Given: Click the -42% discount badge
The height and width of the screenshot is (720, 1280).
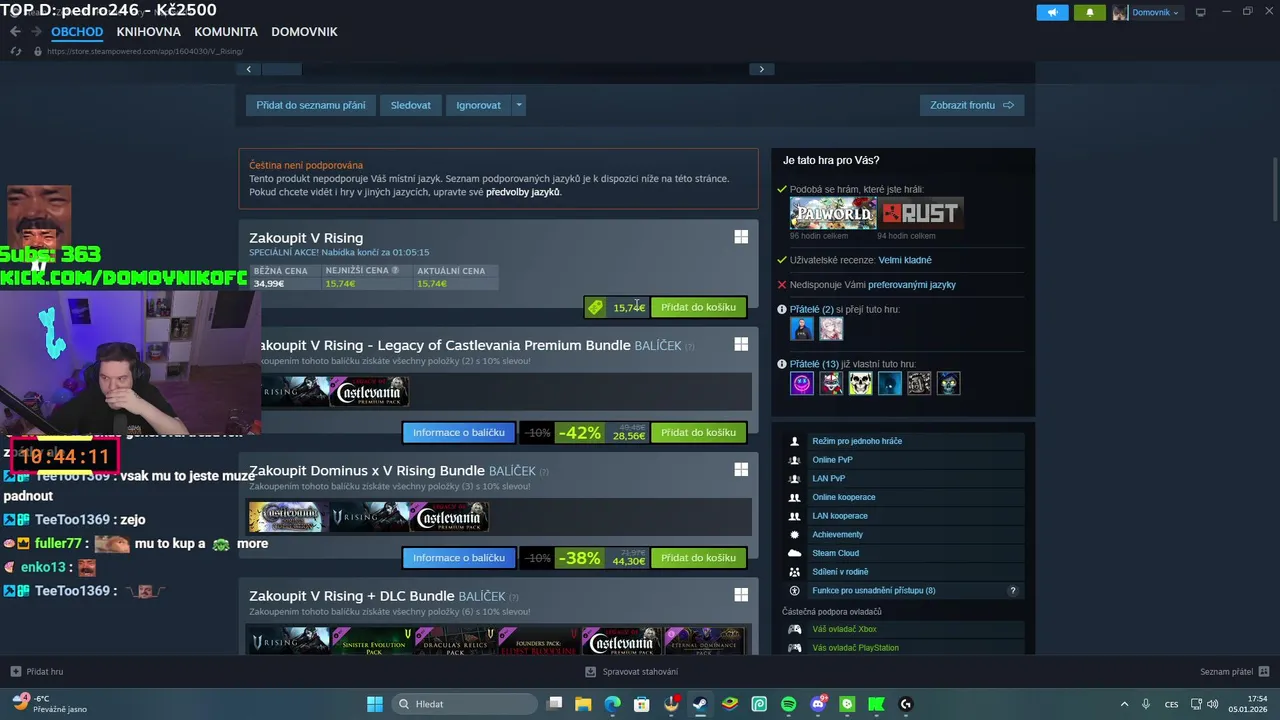Looking at the screenshot, I should pos(580,433).
